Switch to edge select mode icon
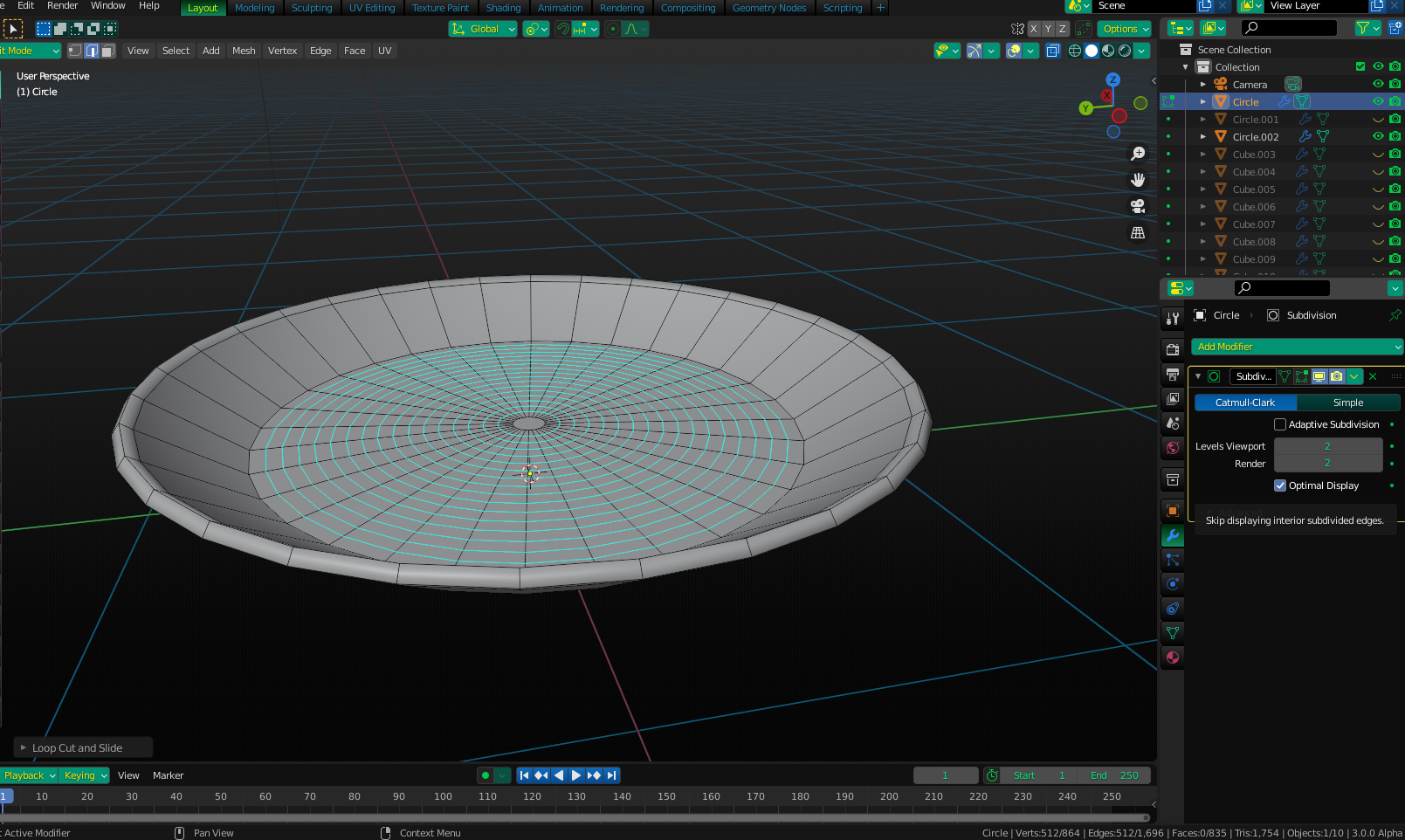Viewport: 1405px width, 840px height. point(92,51)
